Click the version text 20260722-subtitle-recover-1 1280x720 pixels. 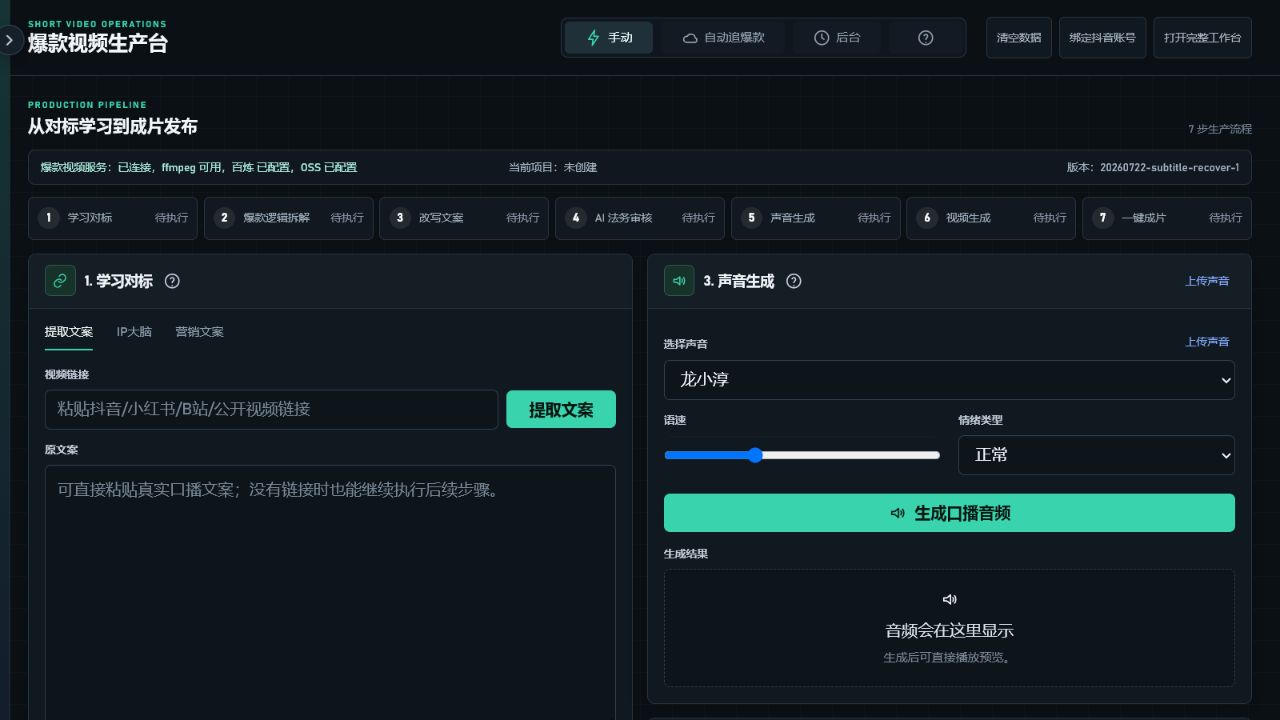click(1169, 167)
